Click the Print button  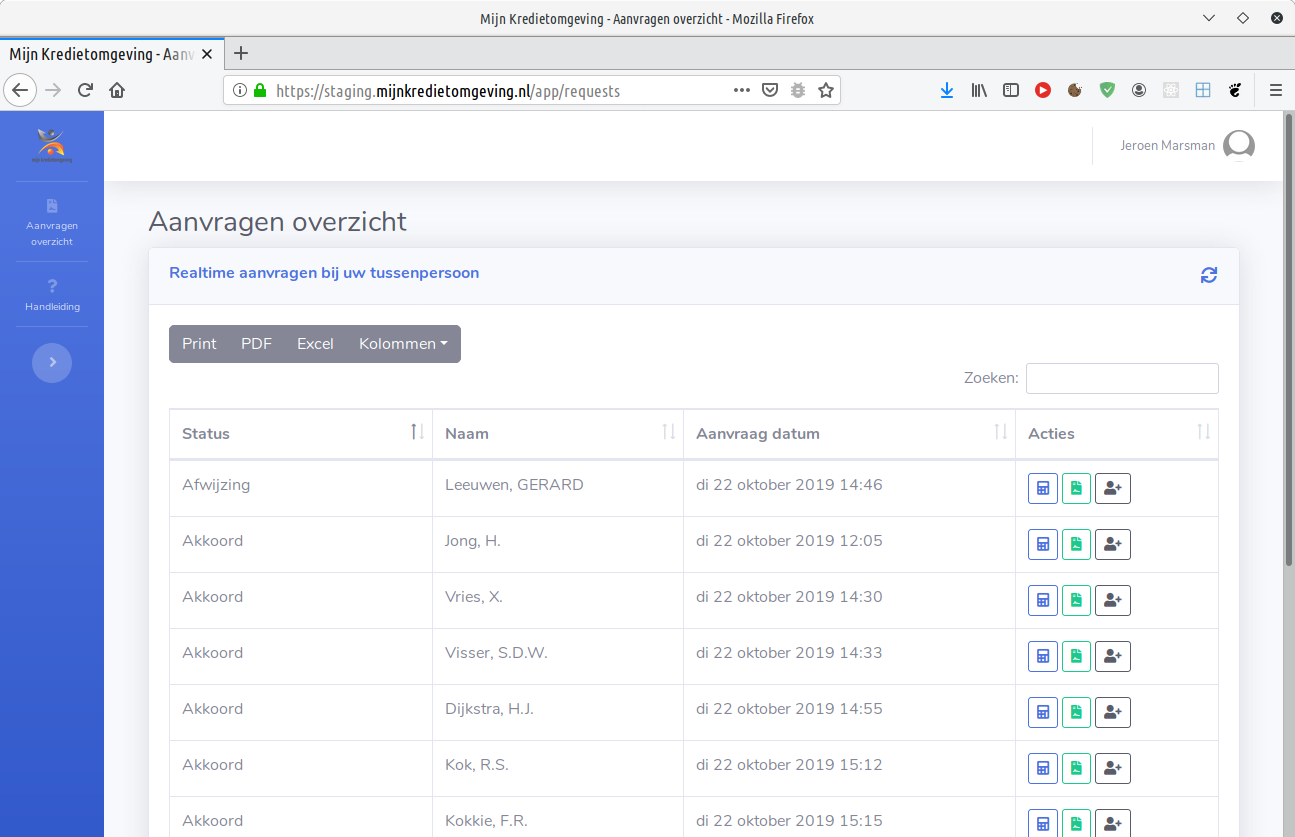(199, 344)
